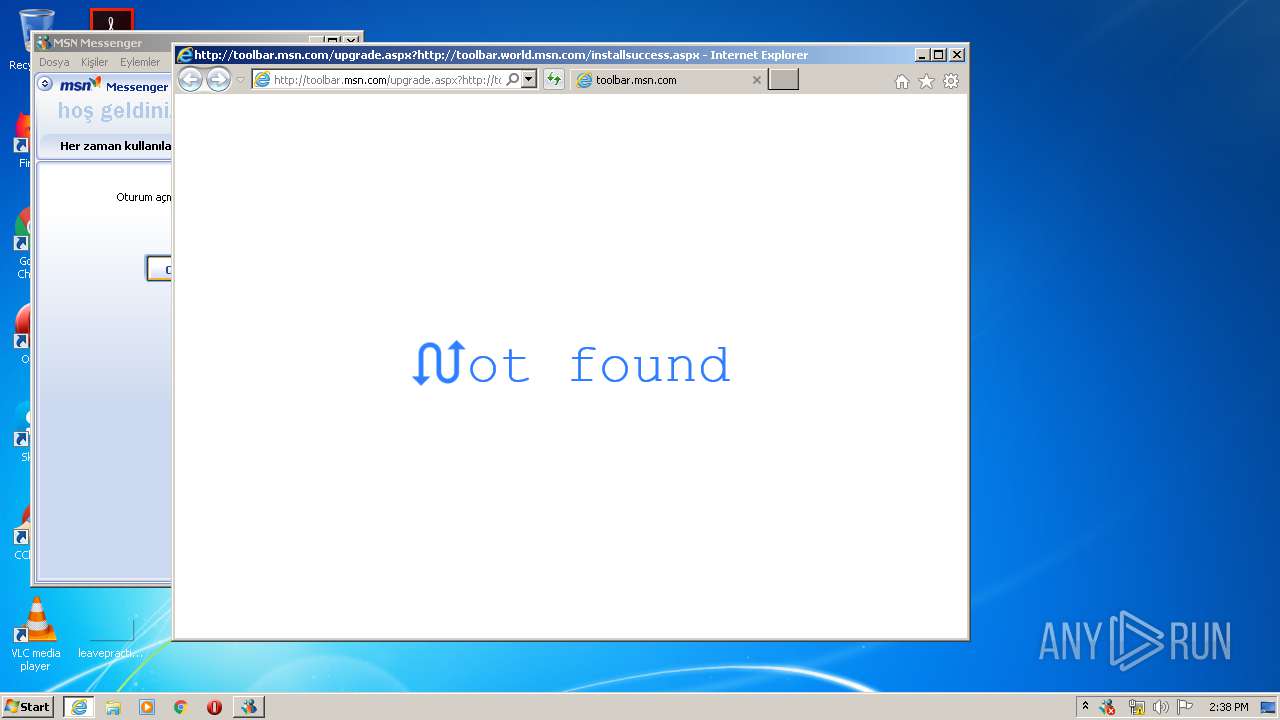This screenshot has width=1280, height=720.
Task: Click the Internet Explorer address bar URL
Action: coord(387,80)
